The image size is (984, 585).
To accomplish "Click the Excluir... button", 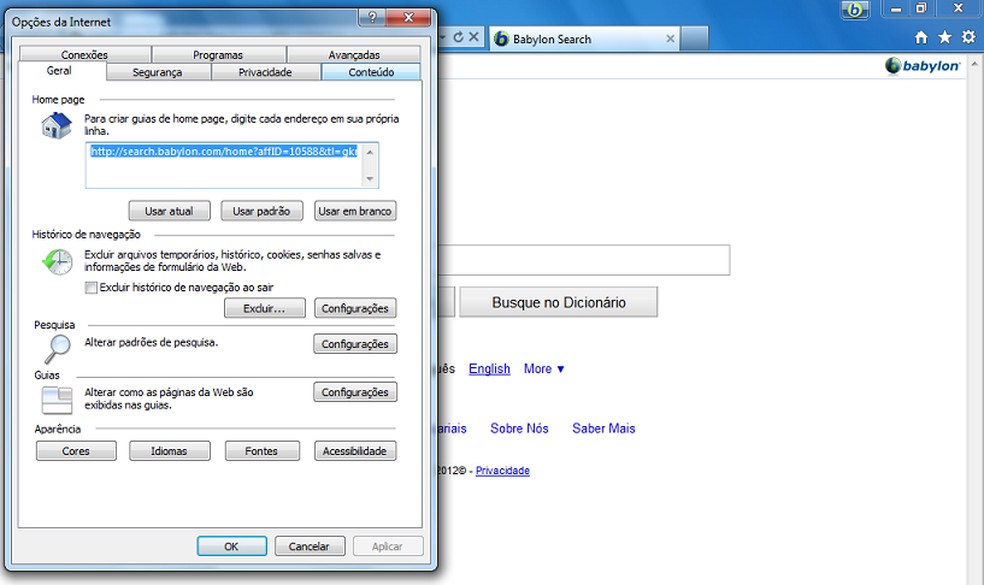I will pos(264,308).
